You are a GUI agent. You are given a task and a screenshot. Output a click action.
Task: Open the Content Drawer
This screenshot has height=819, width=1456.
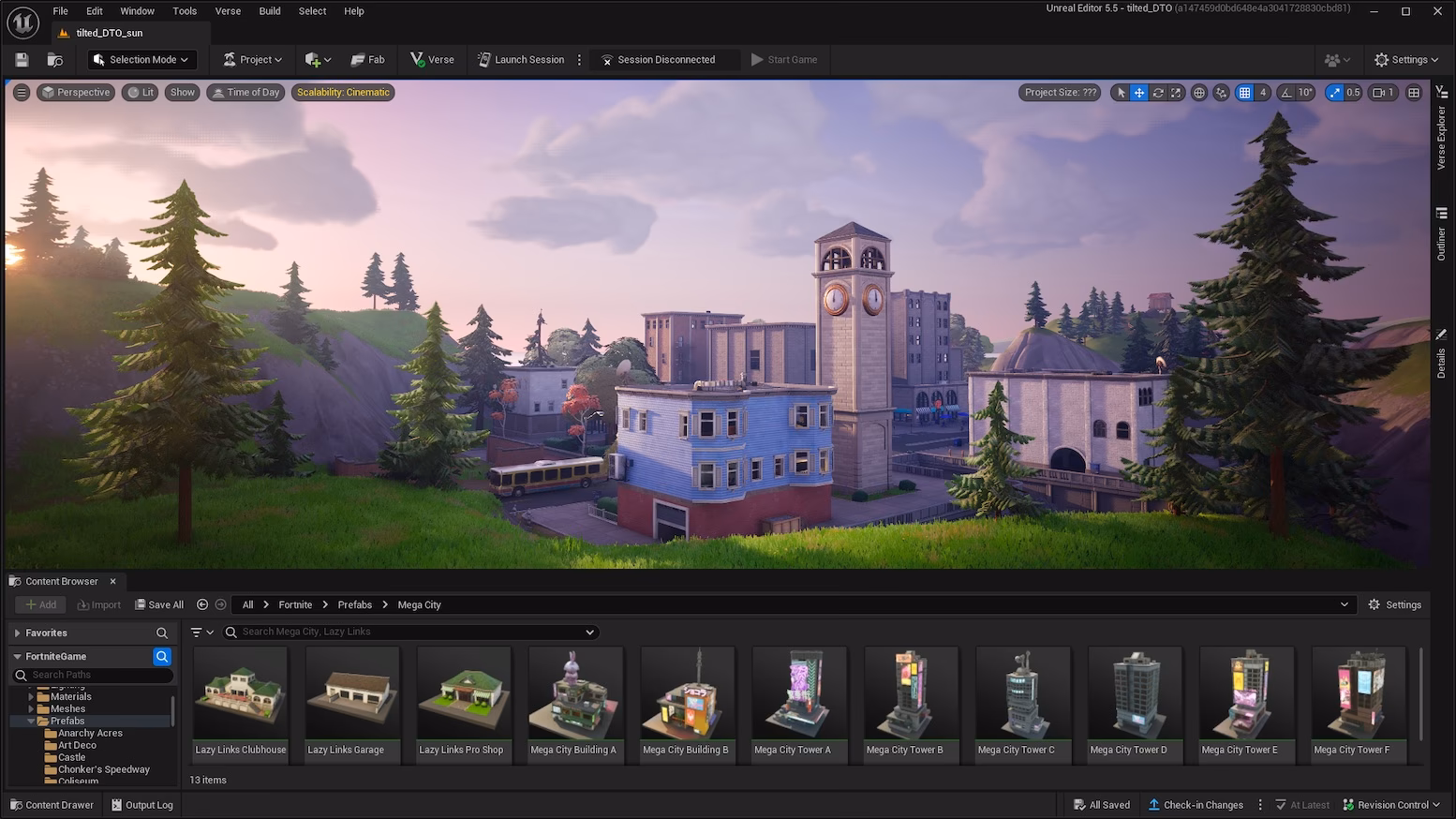click(x=52, y=805)
